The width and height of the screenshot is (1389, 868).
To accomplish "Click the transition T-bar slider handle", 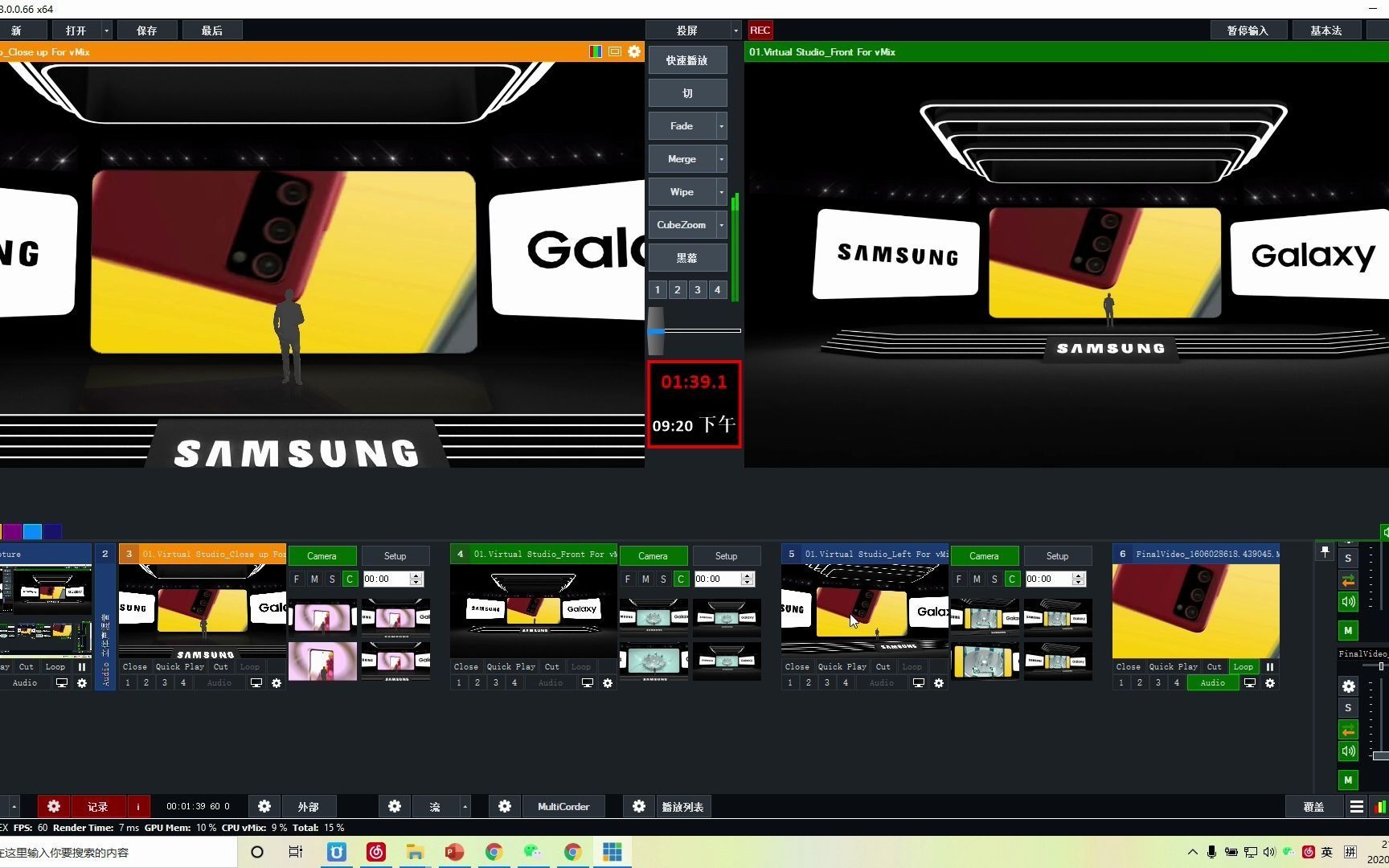I will coord(656,330).
